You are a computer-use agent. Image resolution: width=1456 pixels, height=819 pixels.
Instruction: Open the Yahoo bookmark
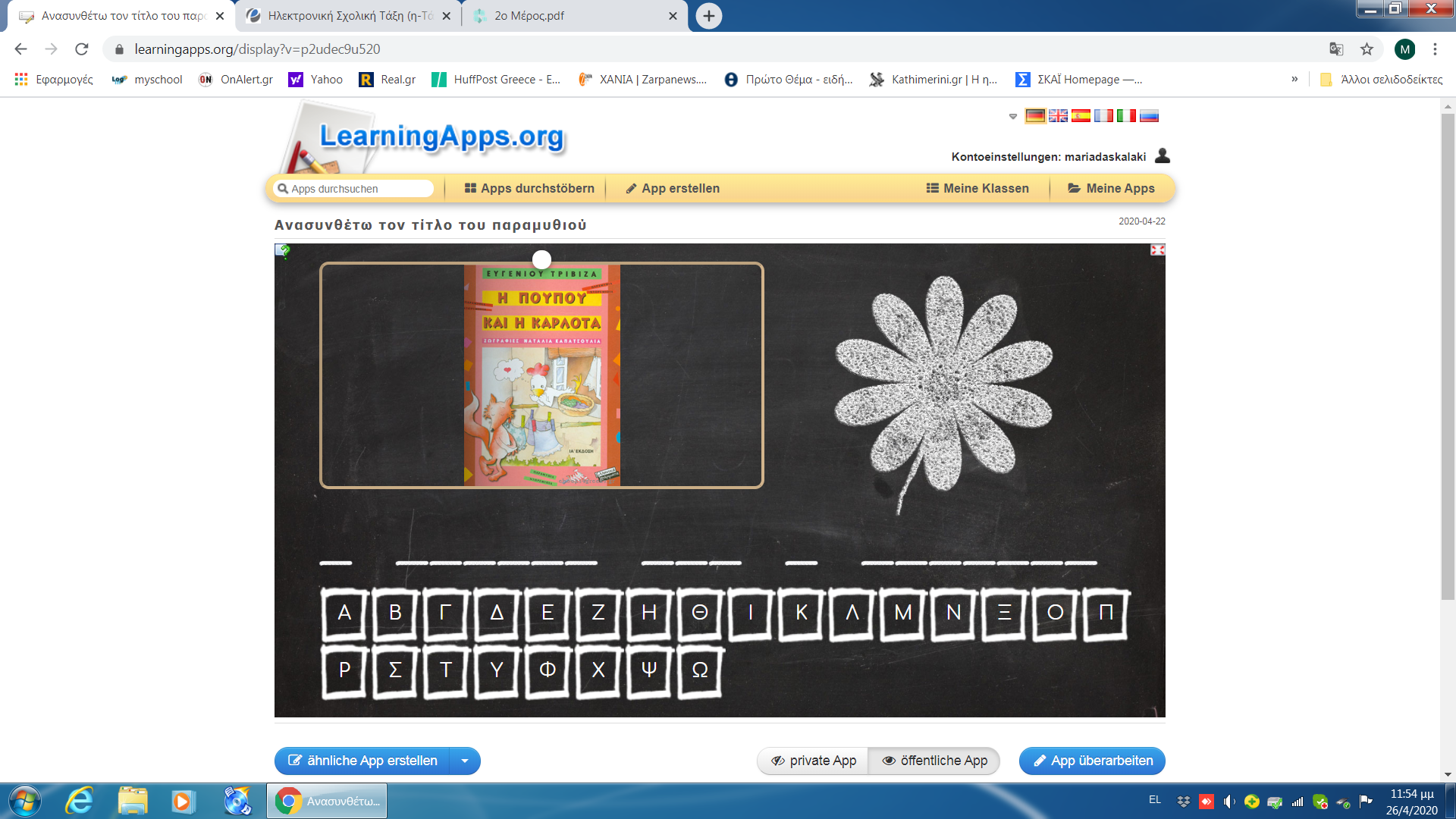316,80
